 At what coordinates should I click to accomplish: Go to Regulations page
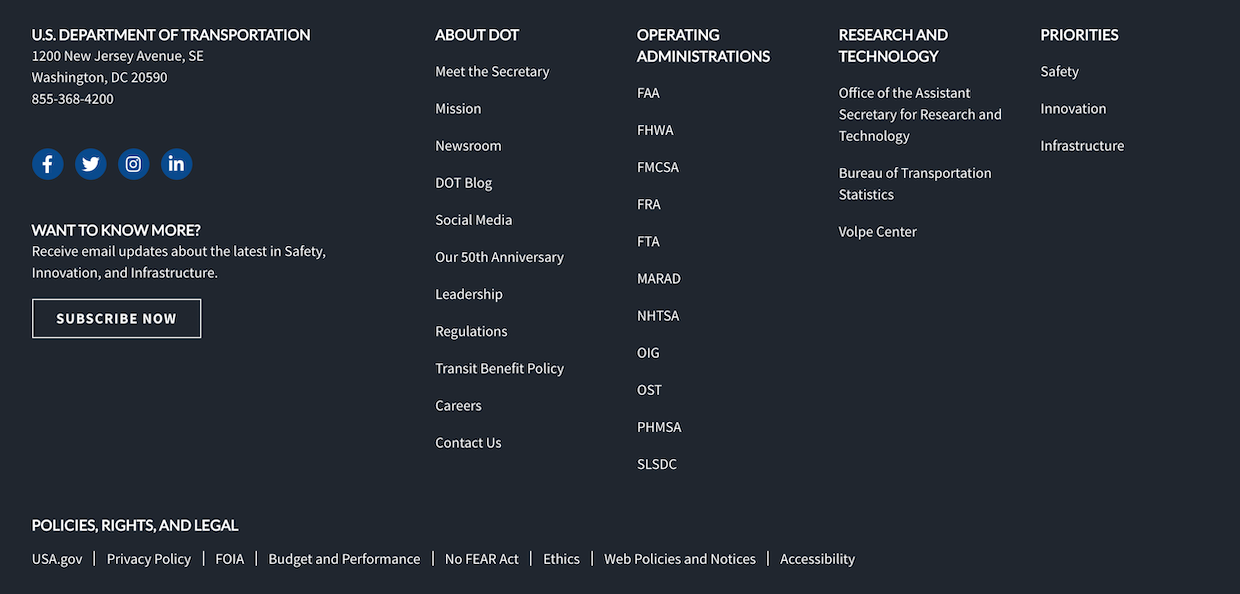click(471, 331)
